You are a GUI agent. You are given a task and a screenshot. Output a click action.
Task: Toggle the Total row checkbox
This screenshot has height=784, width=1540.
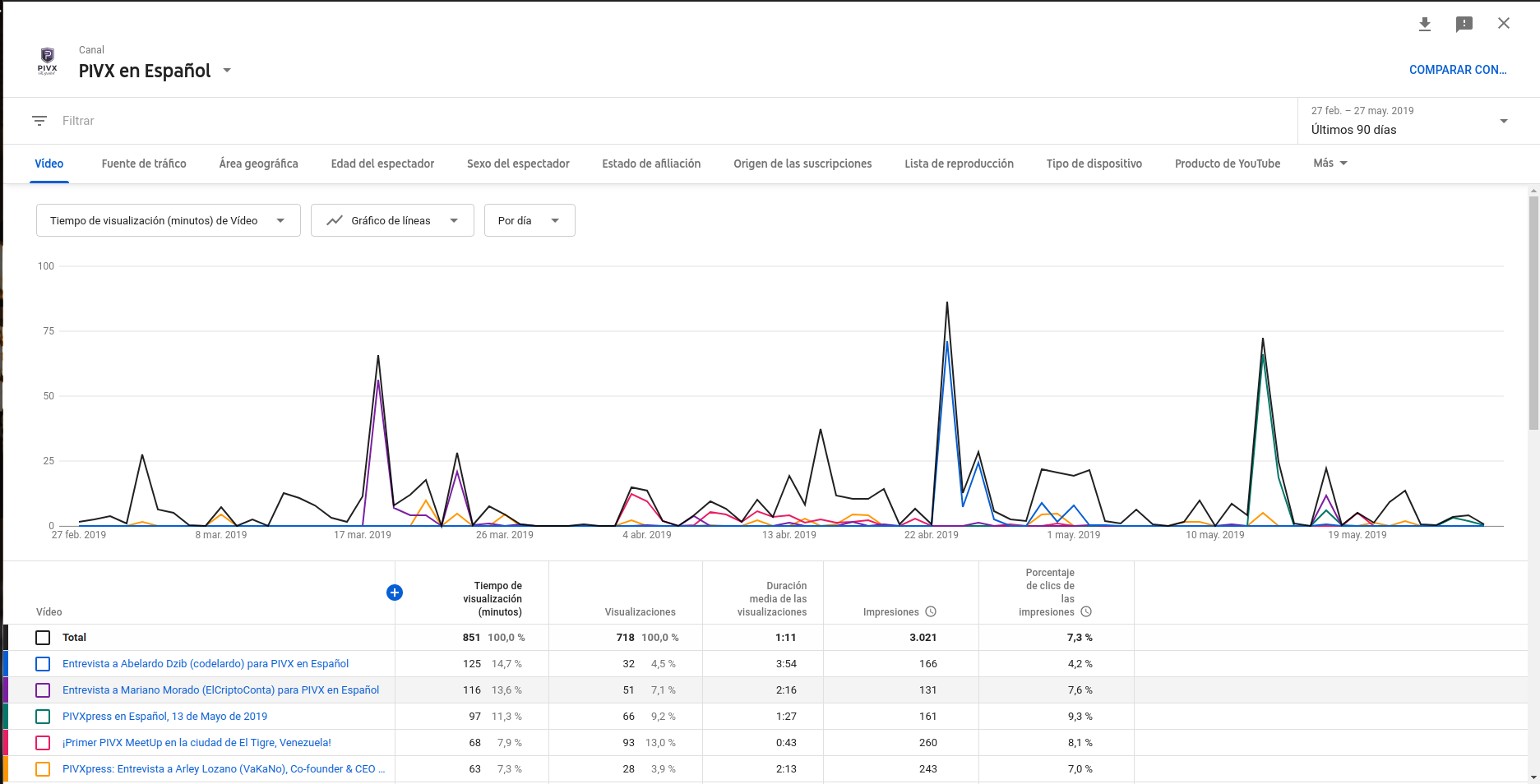coord(43,638)
